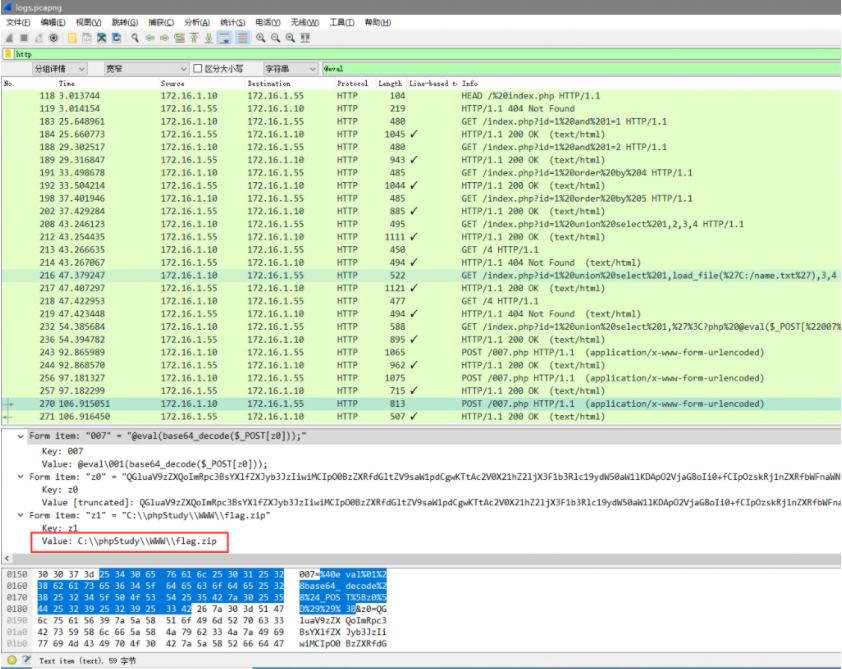Open the 字符串 search type dropdown
The height and width of the screenshot is (669, 842).
point(291,69)
